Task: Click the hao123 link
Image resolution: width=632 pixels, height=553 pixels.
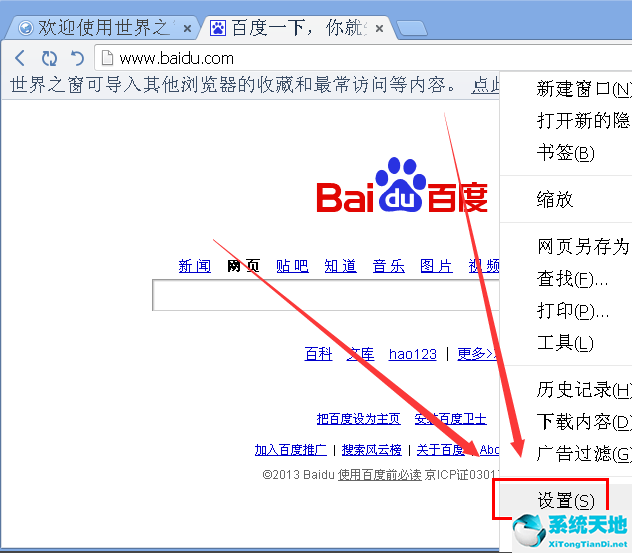Action: [x=413, y=354]
